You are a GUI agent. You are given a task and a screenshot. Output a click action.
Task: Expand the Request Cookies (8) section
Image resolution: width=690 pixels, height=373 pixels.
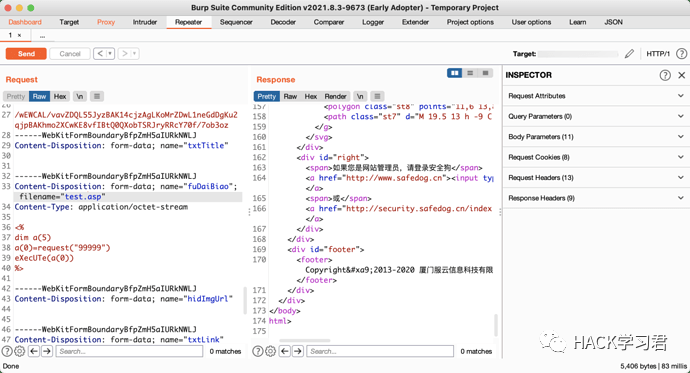point(596,157)
